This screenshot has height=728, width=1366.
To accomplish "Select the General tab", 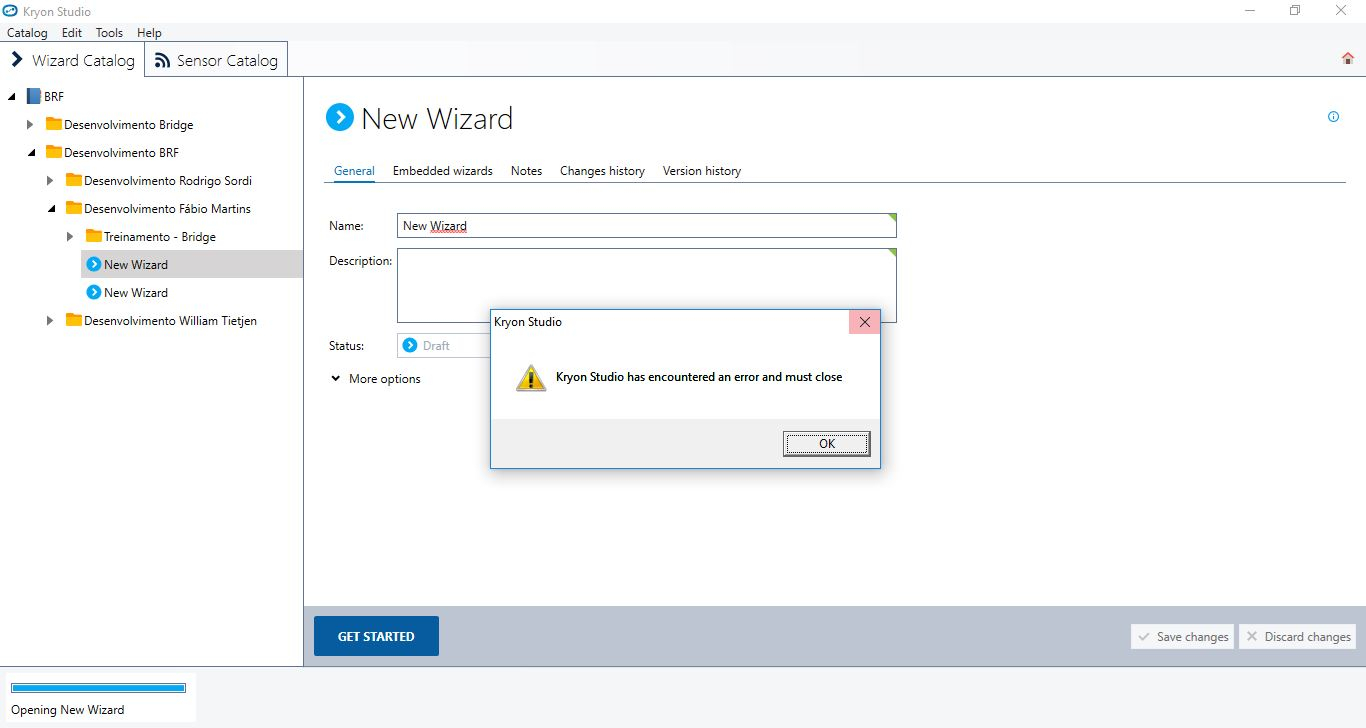I will (354, 171).
